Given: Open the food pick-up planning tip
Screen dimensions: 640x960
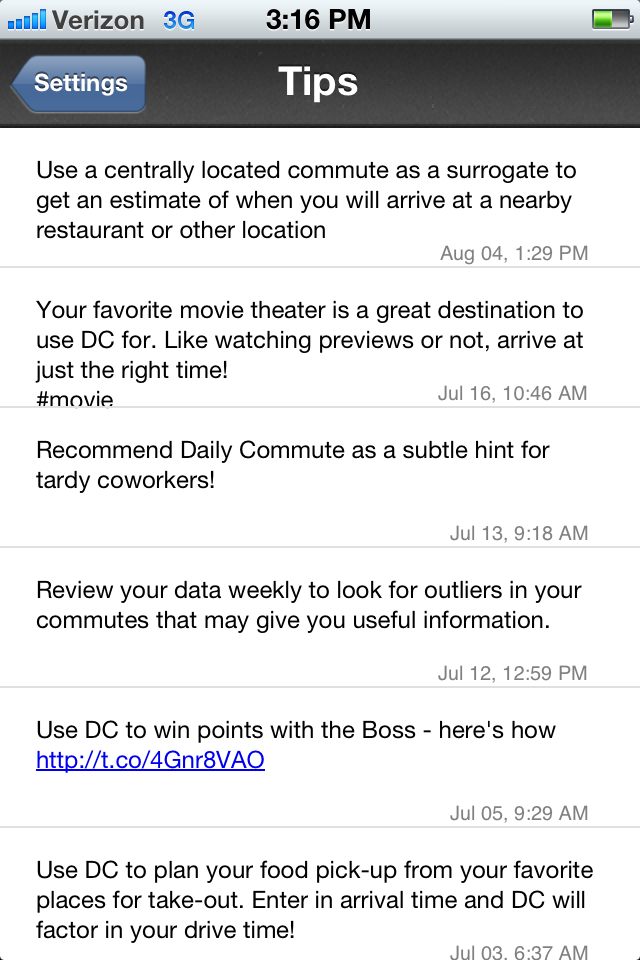Looking at the screenshot, I should click(314, 900).
